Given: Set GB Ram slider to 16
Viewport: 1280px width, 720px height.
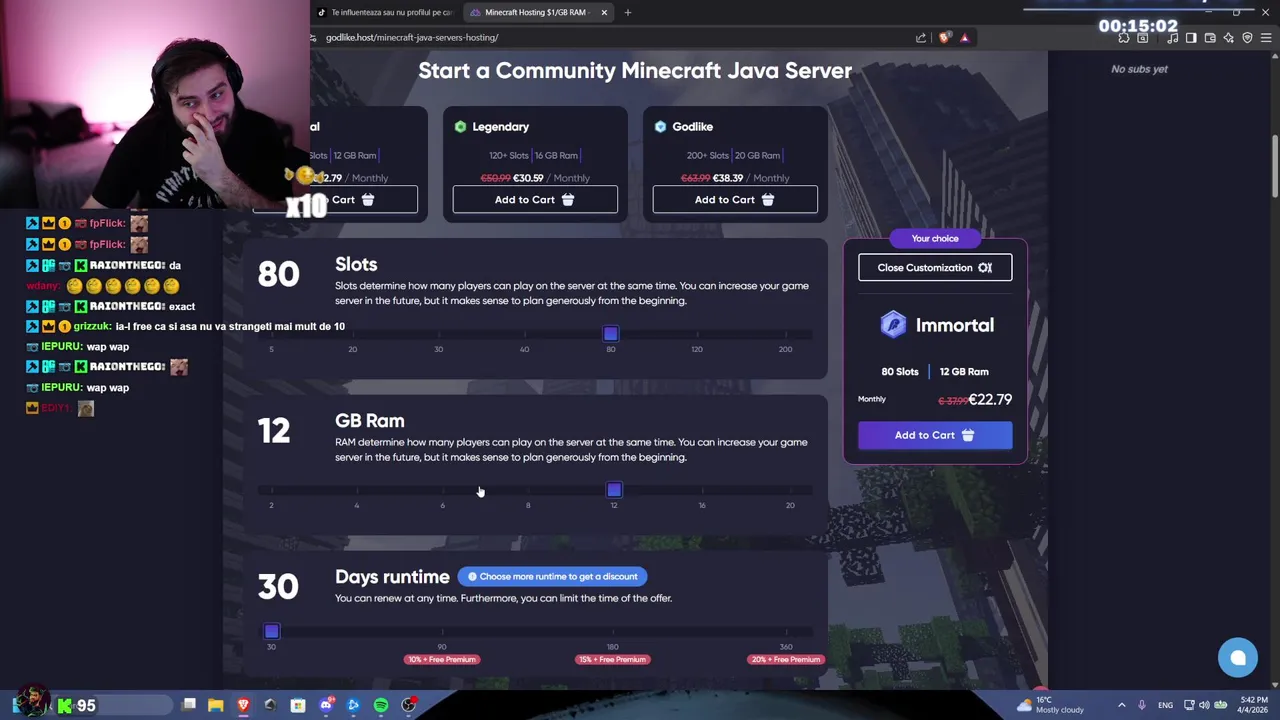Looking at the screenshot, I should point(702,491).
